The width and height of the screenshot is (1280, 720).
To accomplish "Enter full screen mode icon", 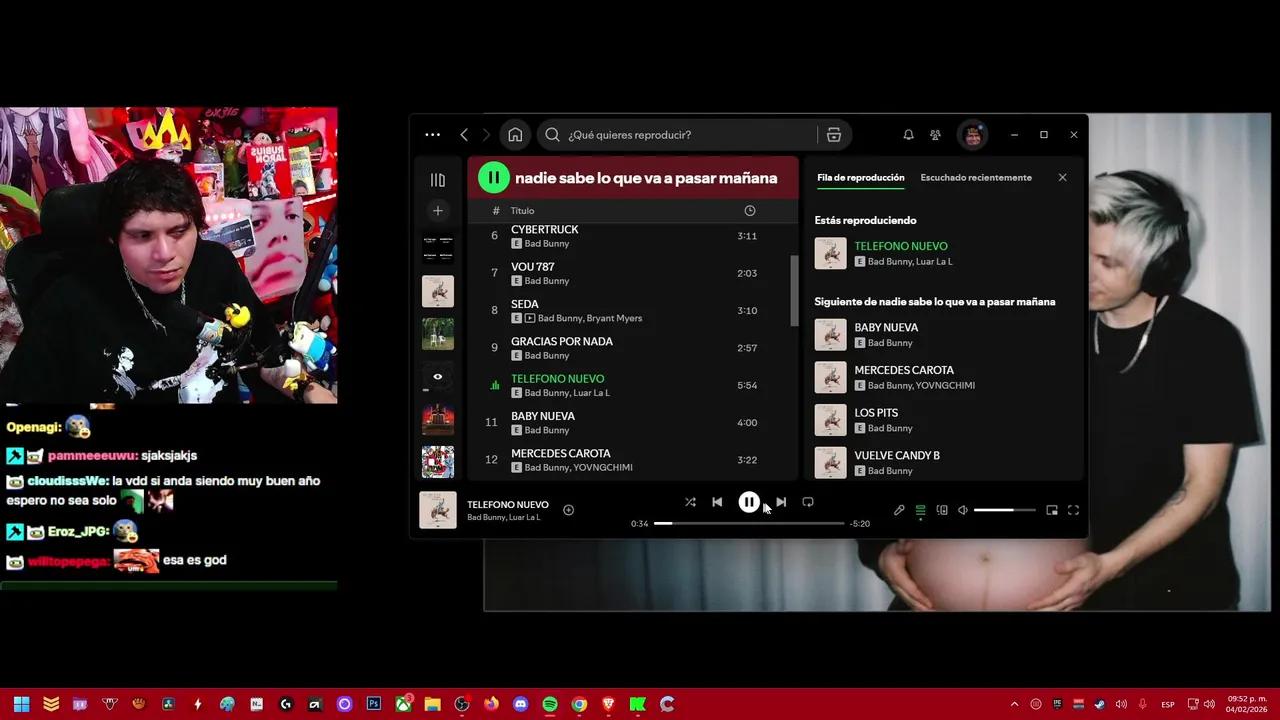I will pos(1073,510).
